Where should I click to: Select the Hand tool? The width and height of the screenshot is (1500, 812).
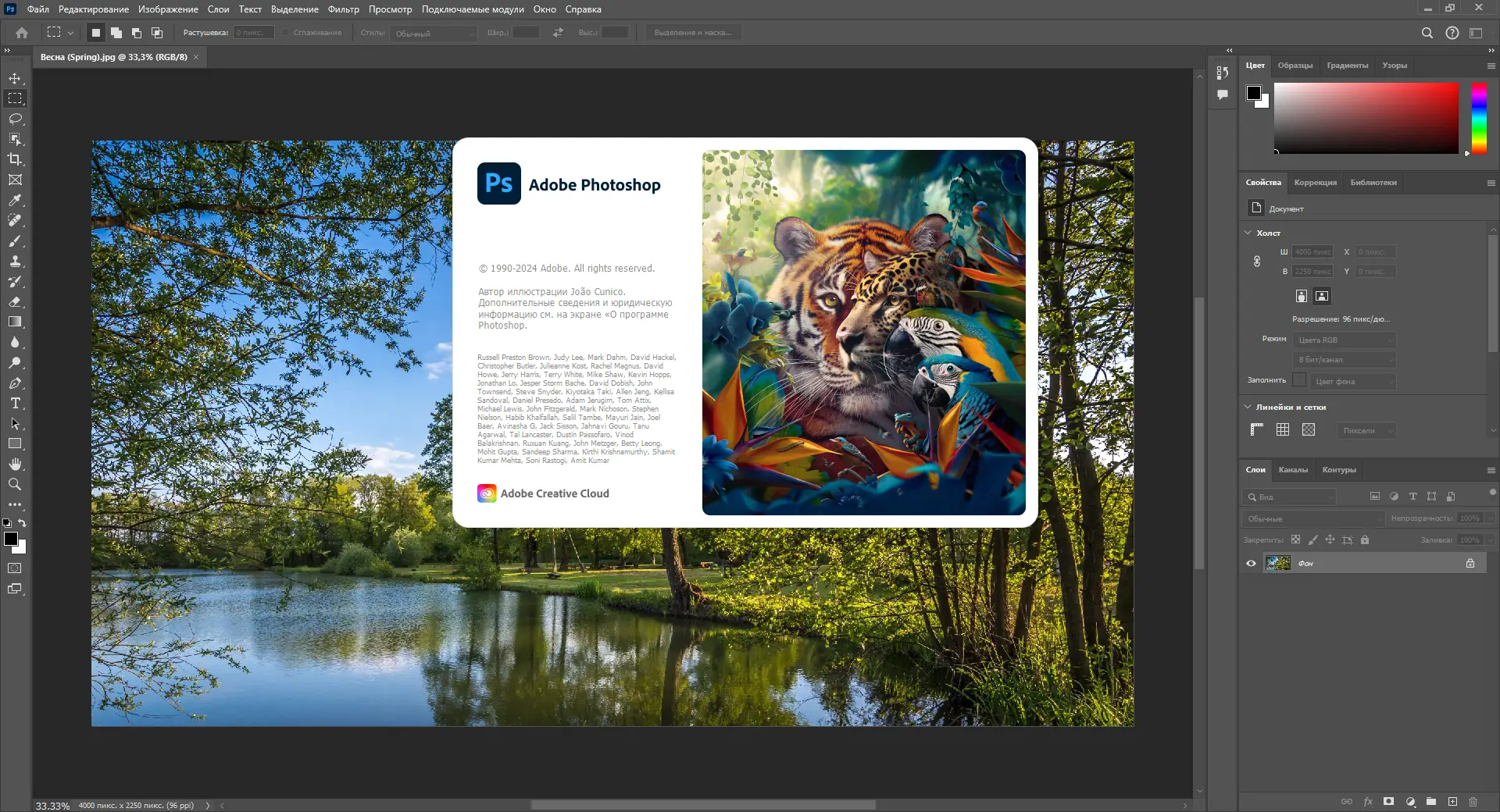coord(15,464)
